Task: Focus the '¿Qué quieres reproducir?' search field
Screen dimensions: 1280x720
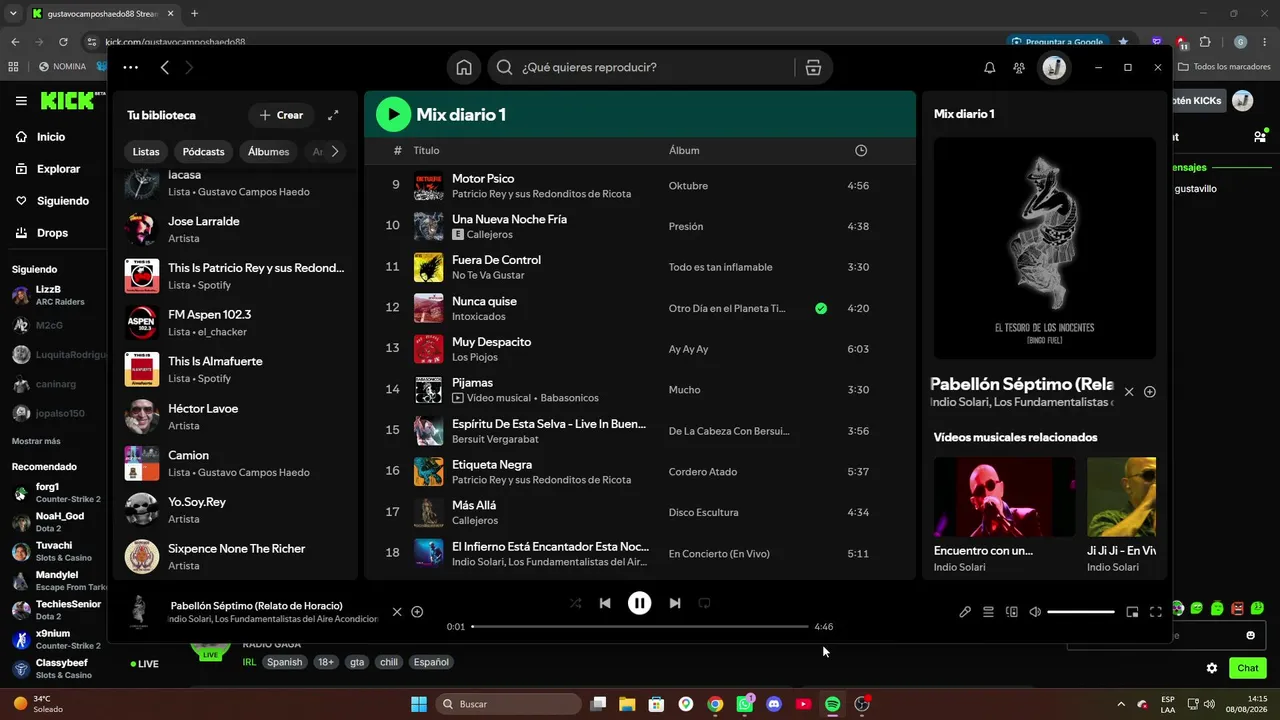Action: [640, 68]
